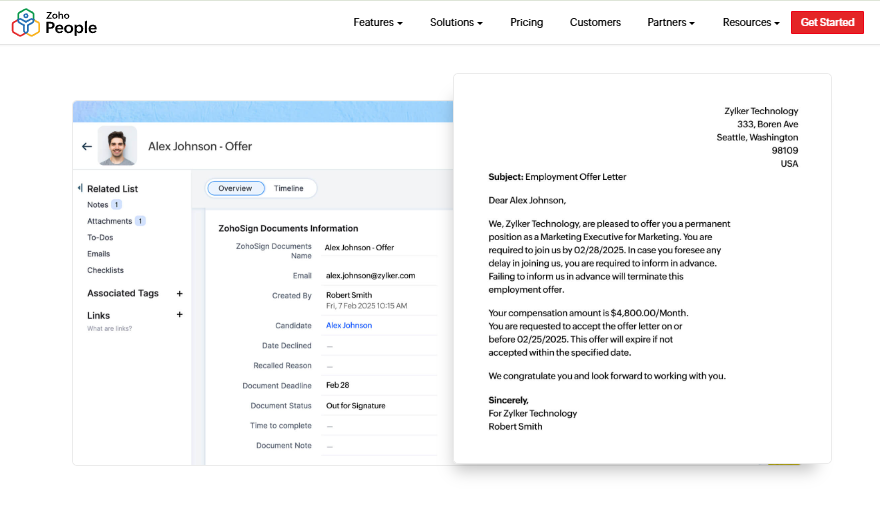Click the Notes count badge
Screen dimensions: 880x521
[x=116, y=205]
